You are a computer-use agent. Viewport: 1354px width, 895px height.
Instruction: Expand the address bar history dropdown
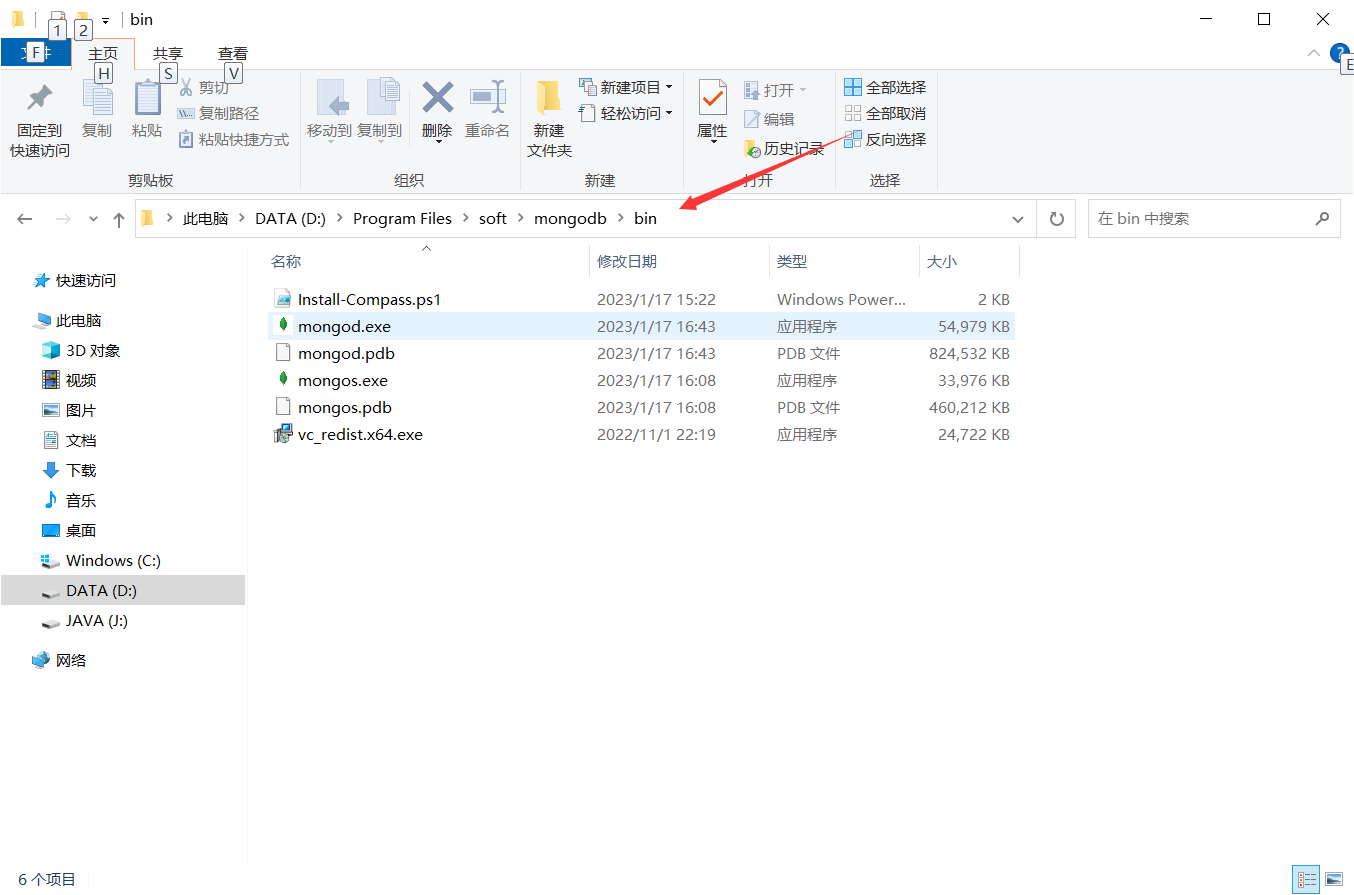(x=1018, y=219)
